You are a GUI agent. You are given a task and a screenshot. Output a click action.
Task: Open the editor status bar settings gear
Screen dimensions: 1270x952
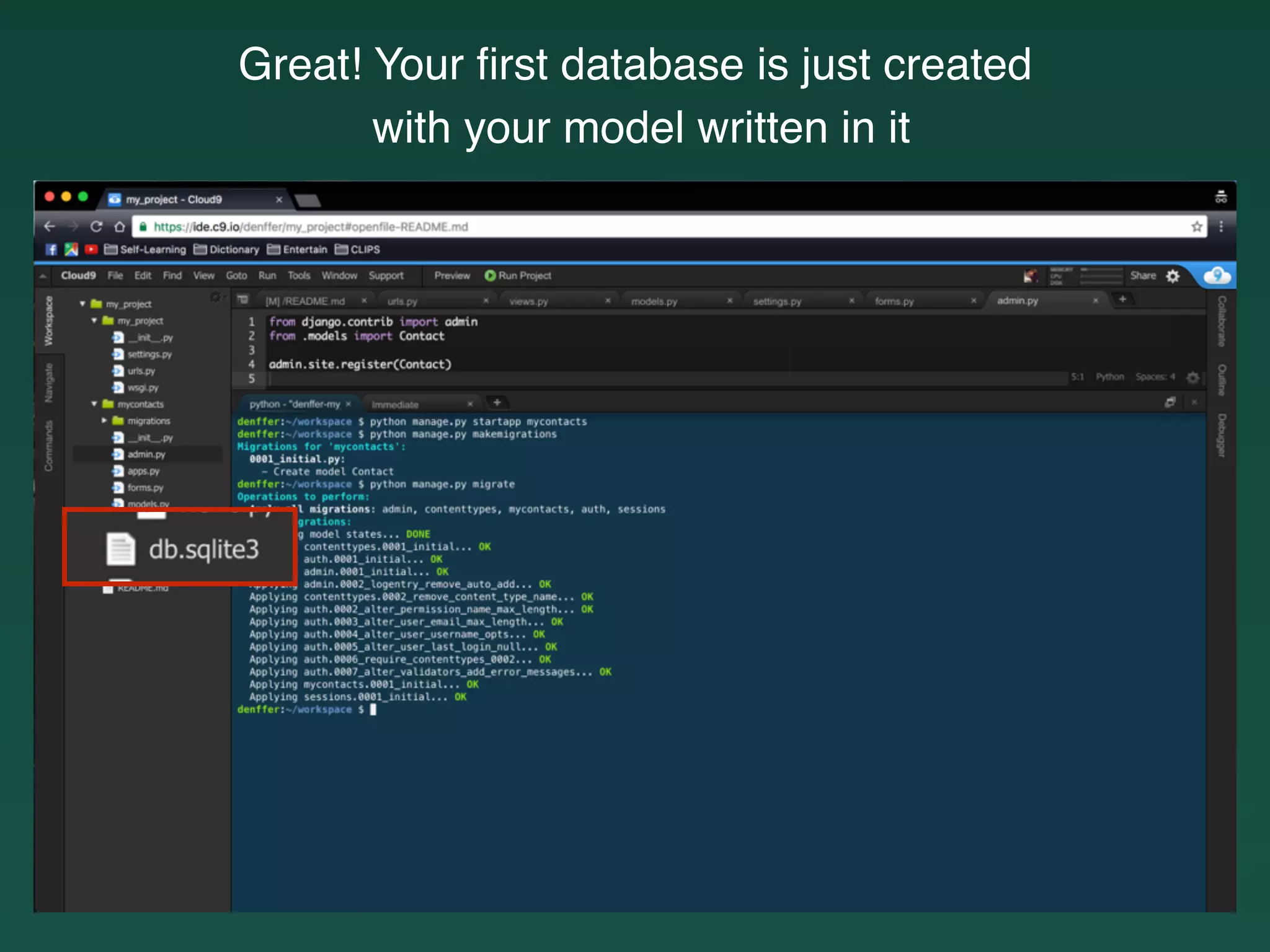[1192, 377]
